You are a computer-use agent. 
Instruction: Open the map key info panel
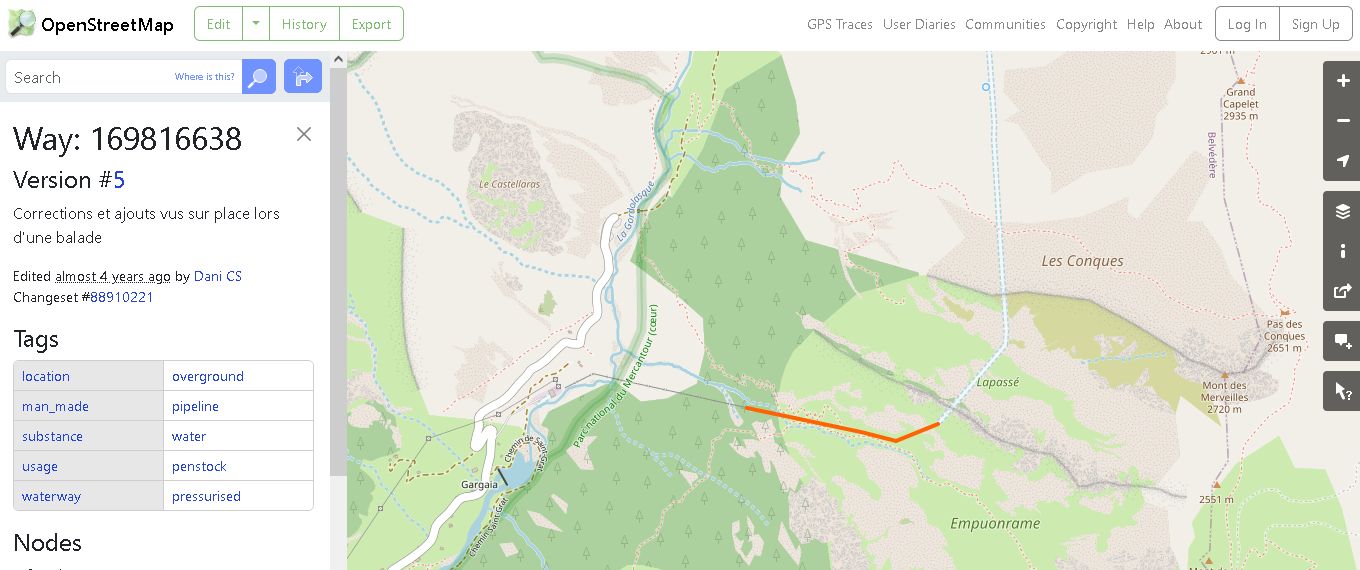coord(1342,251)
